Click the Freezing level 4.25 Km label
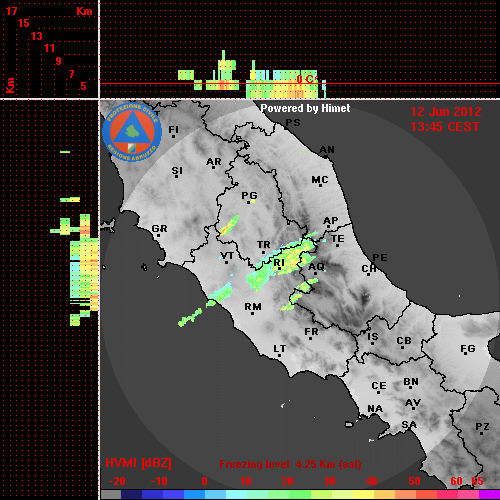 [290, 464]
